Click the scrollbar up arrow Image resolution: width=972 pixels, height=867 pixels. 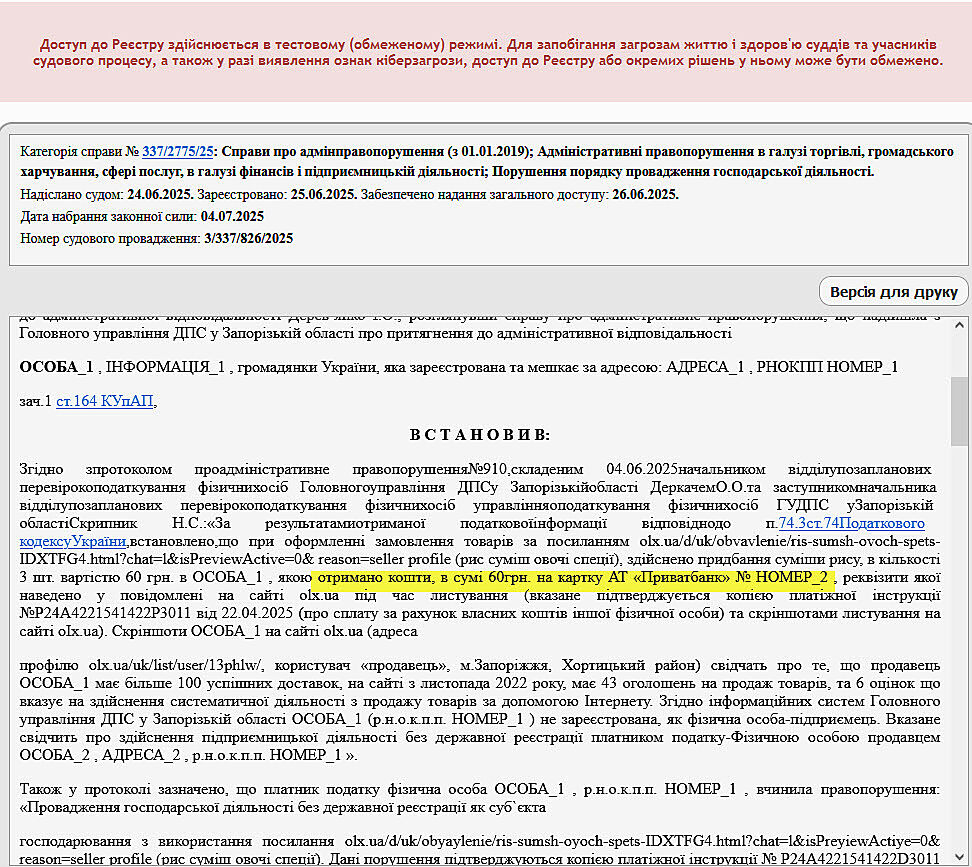click(959, 325)
